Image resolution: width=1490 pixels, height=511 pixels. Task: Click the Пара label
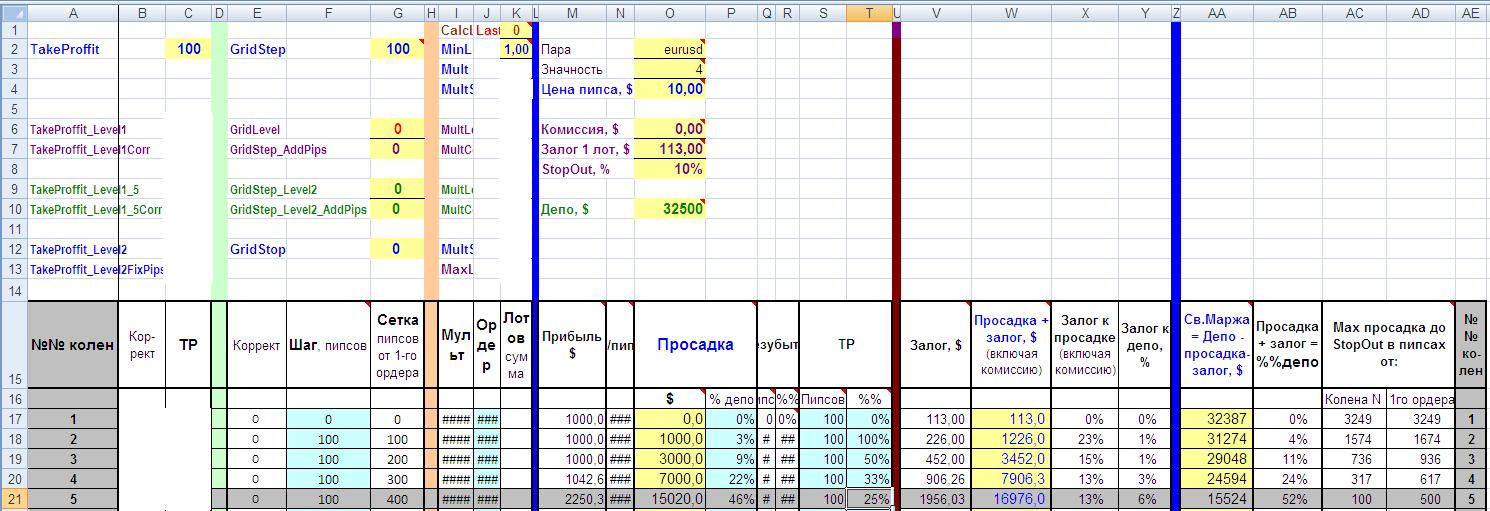point(556,49)
